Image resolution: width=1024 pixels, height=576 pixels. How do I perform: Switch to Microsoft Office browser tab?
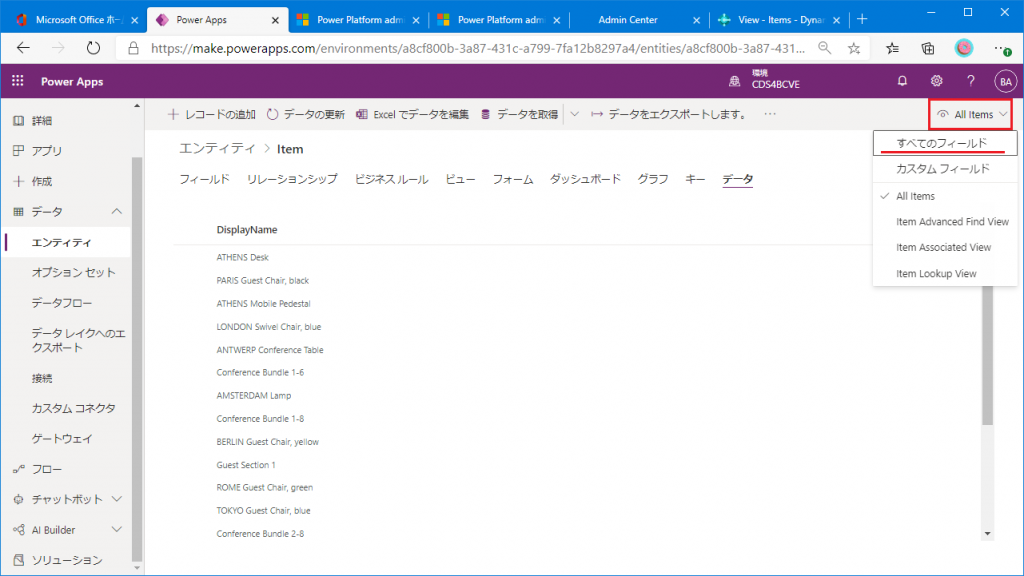point(78,20)
